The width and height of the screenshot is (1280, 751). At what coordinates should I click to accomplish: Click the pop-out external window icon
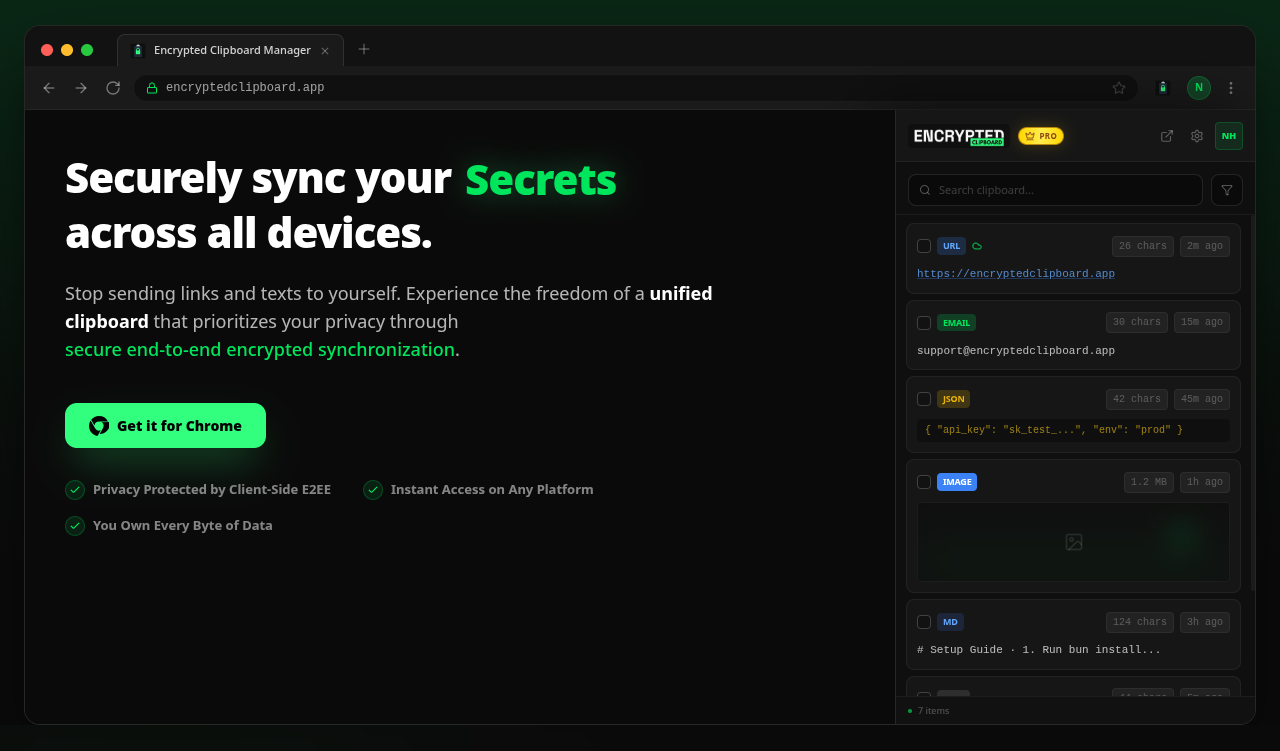pyautogui.click(x=1166, y=136)
